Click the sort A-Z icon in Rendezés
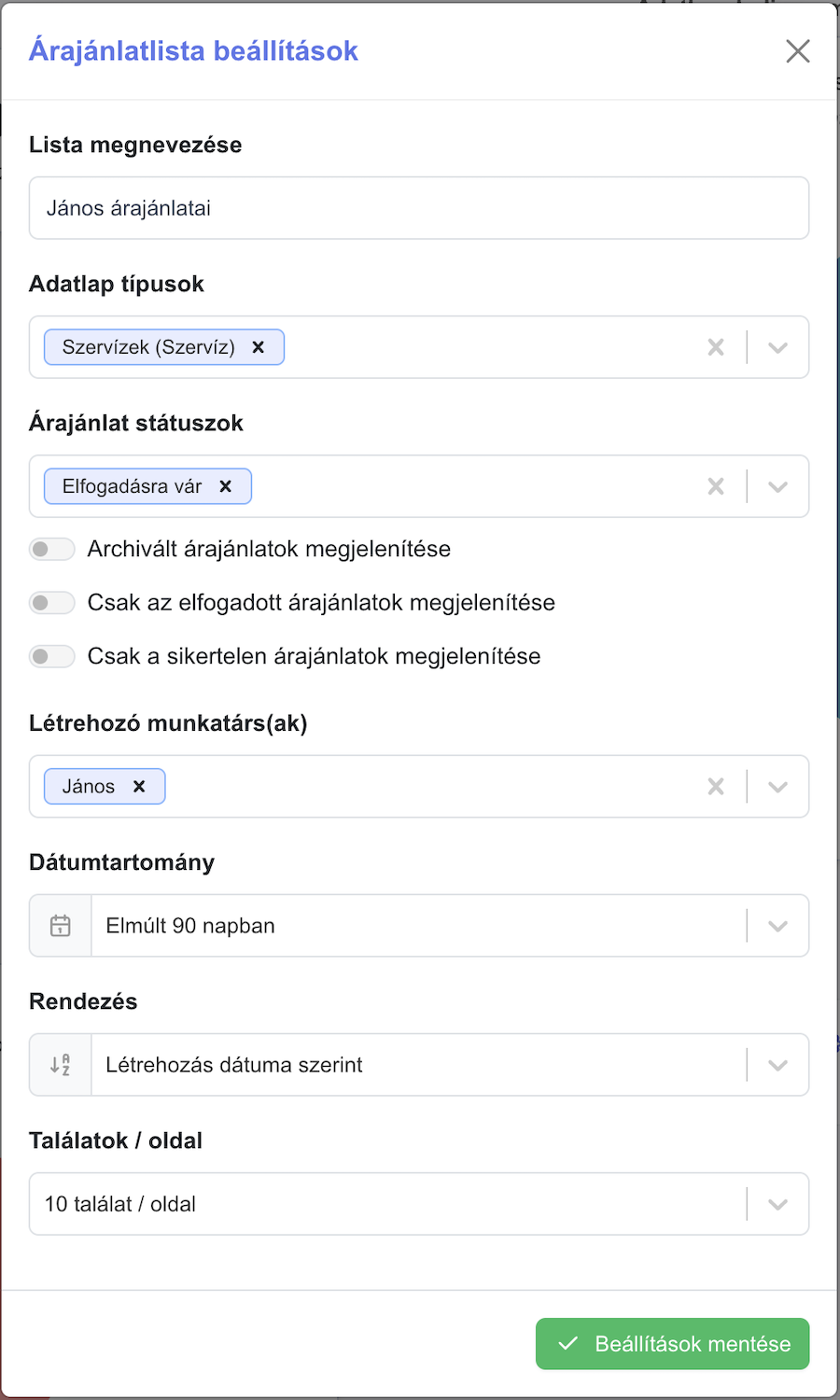This screenshot has width=840, height=1400. coord(61,1065)
